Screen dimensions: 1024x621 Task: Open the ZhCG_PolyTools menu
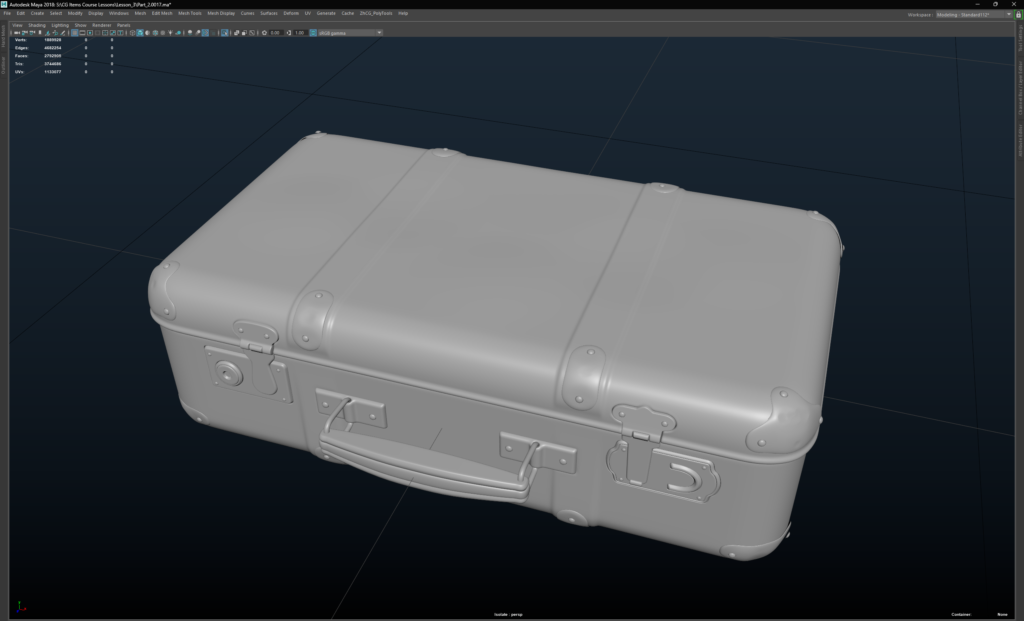pos(376,13)
